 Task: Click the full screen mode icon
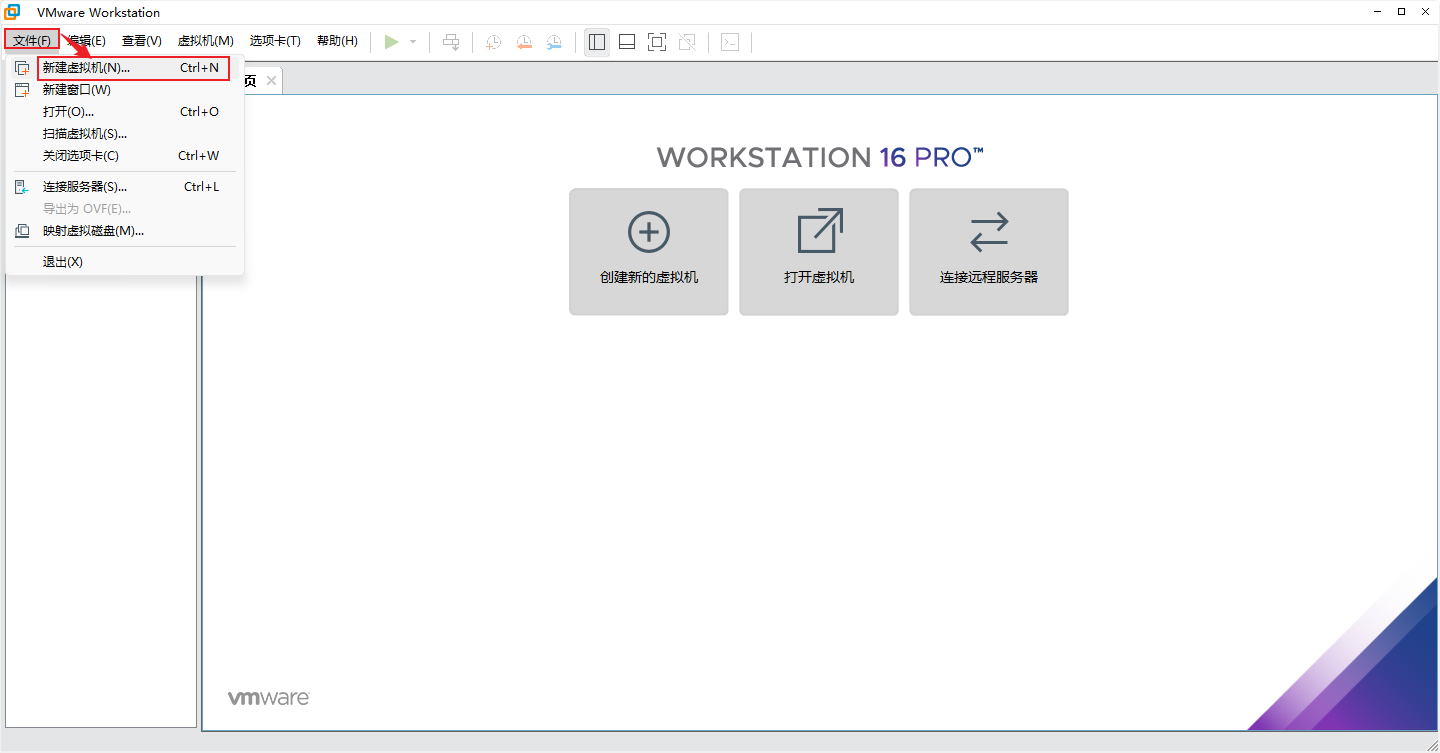point(657,42)
